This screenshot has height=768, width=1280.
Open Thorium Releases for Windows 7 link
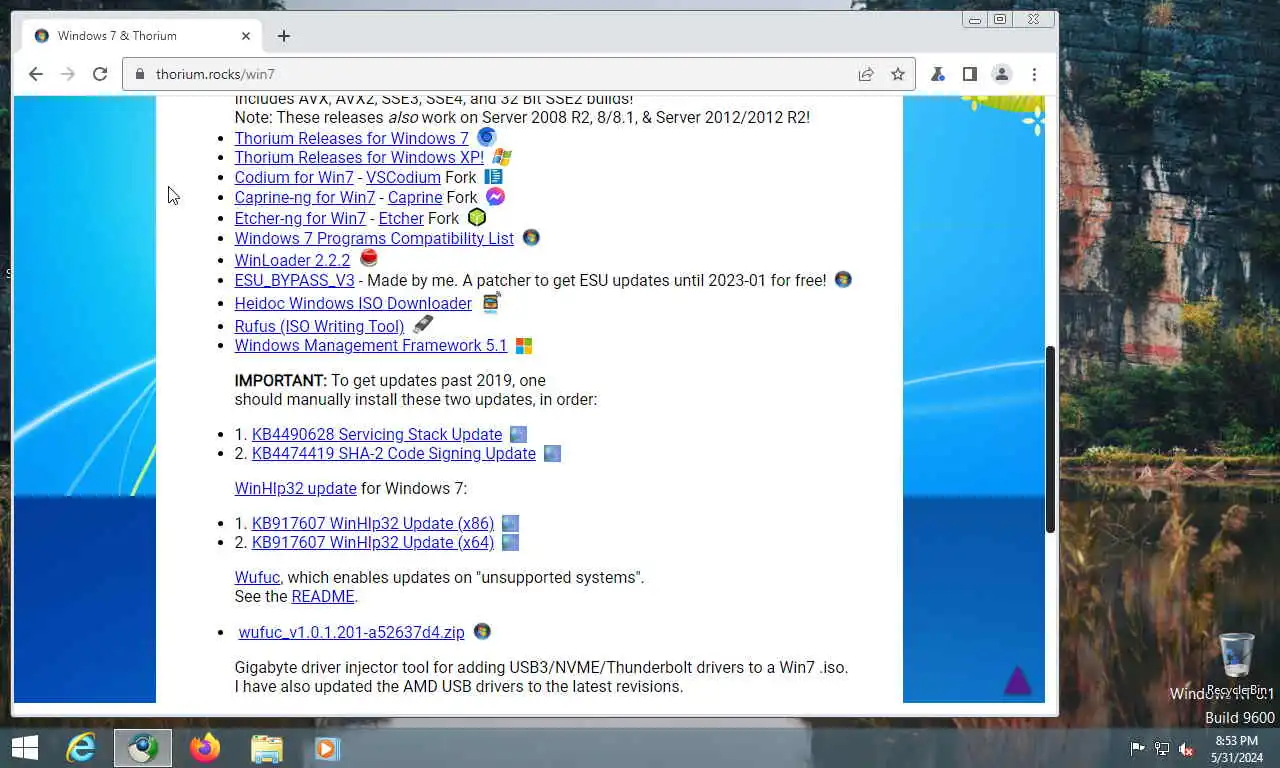coord(351,138)
